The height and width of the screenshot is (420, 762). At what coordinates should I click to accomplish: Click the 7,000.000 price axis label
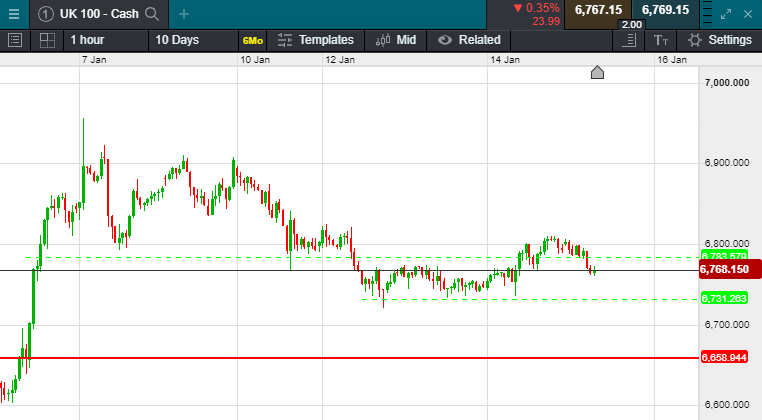point(727,83)
